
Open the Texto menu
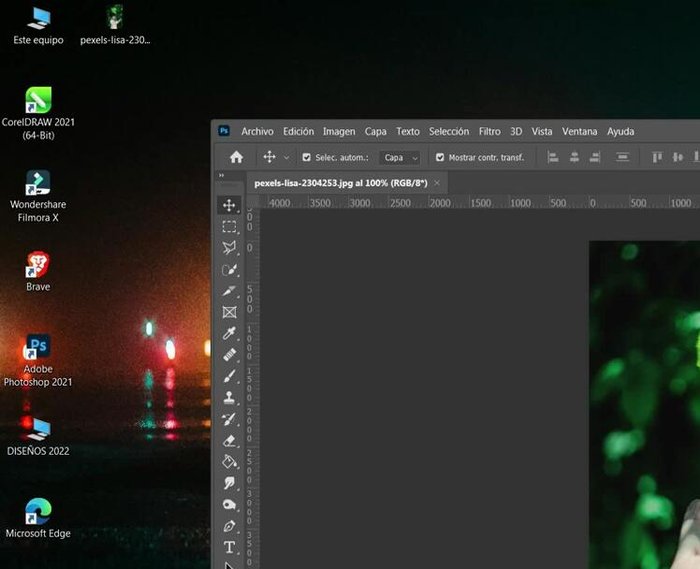click(408, 132)
